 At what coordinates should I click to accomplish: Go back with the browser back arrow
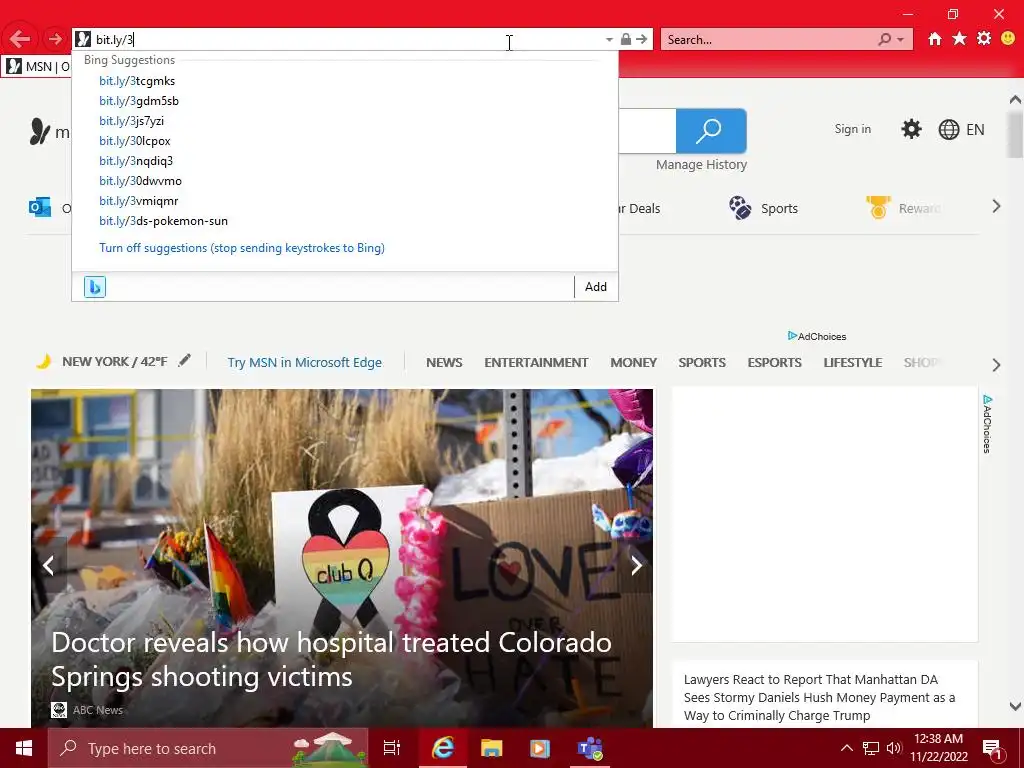20,39
